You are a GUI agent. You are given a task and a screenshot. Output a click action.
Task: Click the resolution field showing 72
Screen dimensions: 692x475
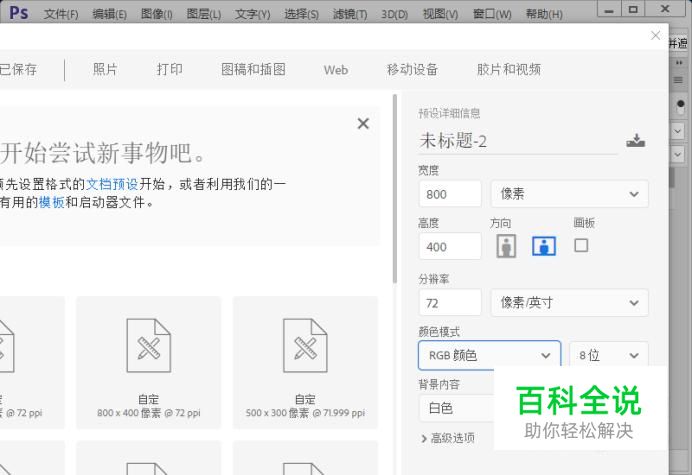tap(450, 303)
